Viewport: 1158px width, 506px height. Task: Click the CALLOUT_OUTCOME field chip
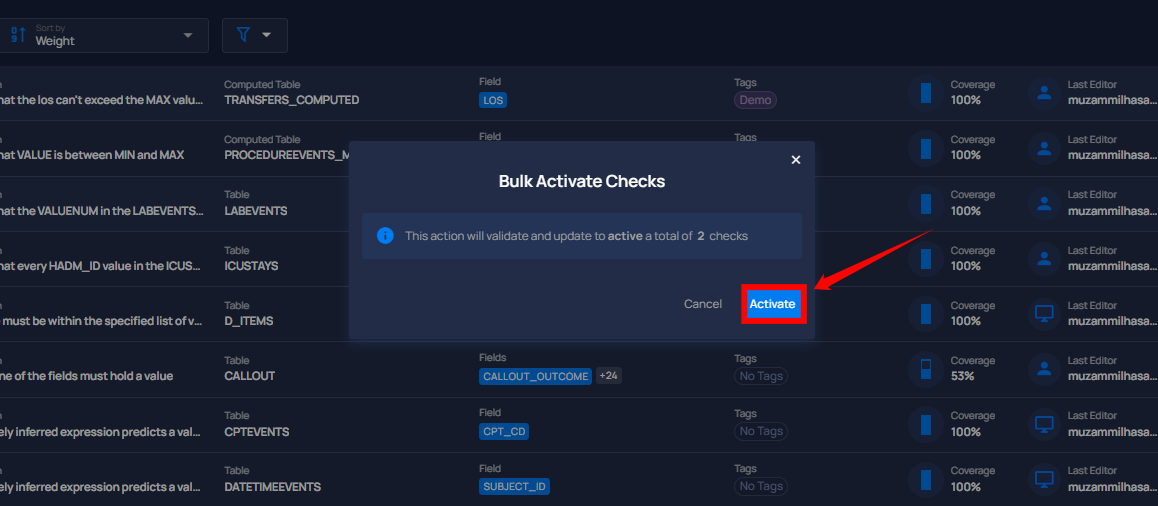(535, 376)
